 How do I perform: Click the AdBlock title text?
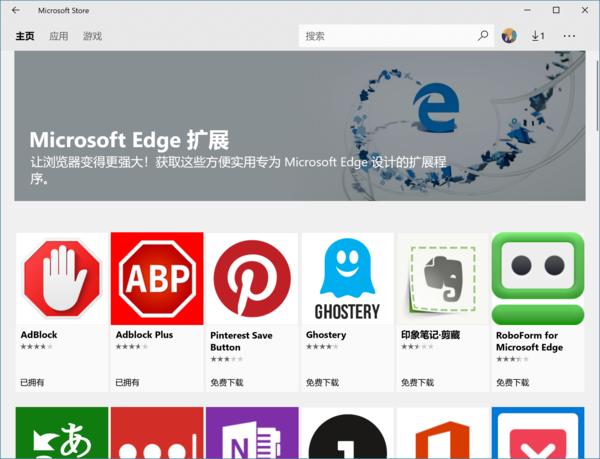39,335
